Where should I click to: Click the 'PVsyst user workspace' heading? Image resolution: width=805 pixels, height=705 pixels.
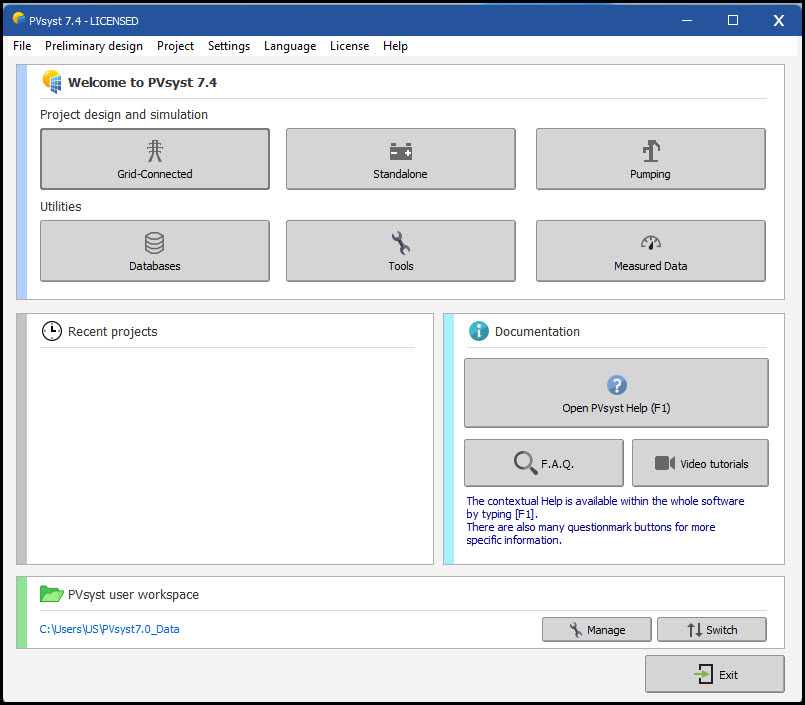pos(133,594)
